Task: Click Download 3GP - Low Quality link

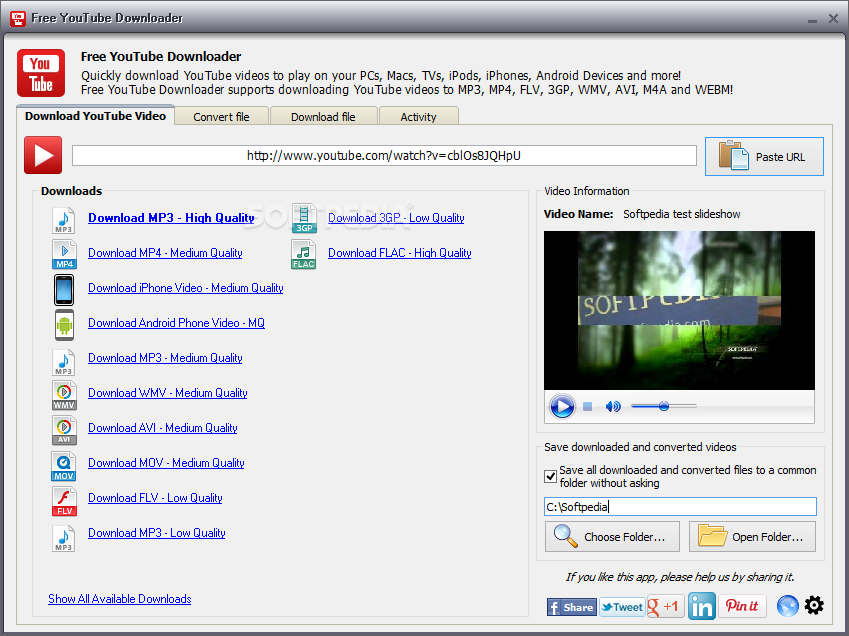Action: [396, 218]
